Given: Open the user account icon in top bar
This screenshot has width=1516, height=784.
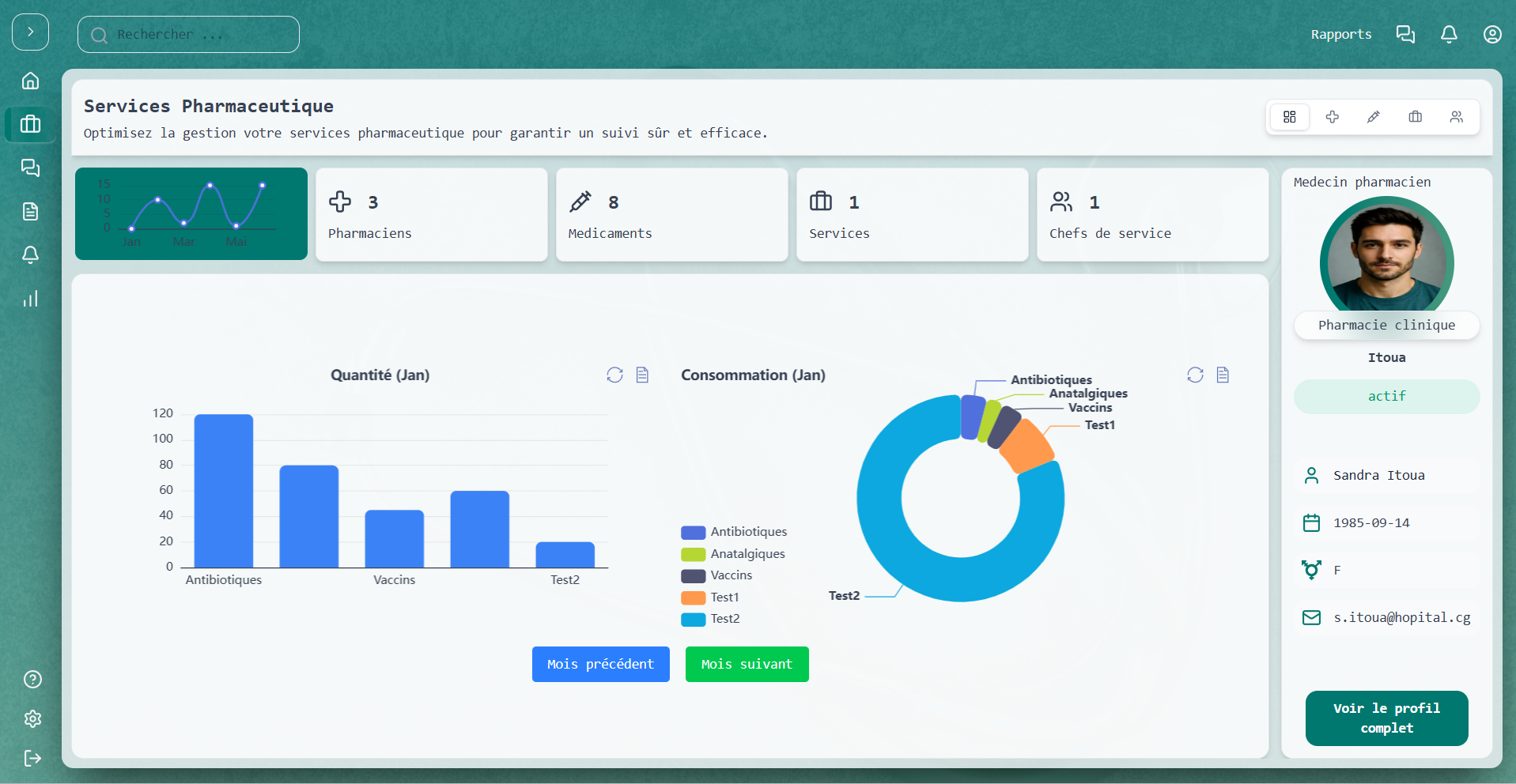Looking at the screenshot, I should click(1492, 35).
